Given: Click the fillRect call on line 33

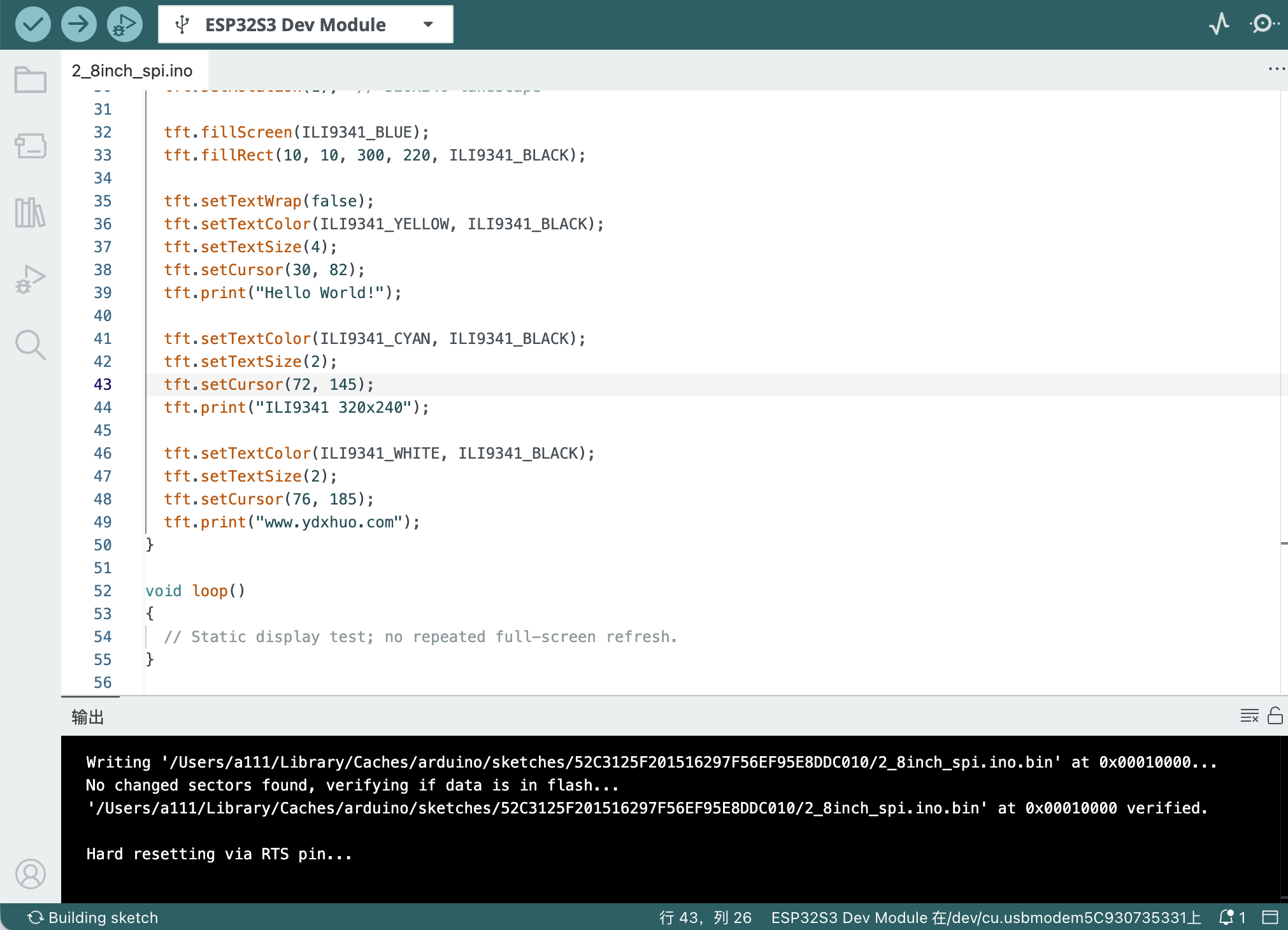Looking at the screenshot, I should (375, 155).
